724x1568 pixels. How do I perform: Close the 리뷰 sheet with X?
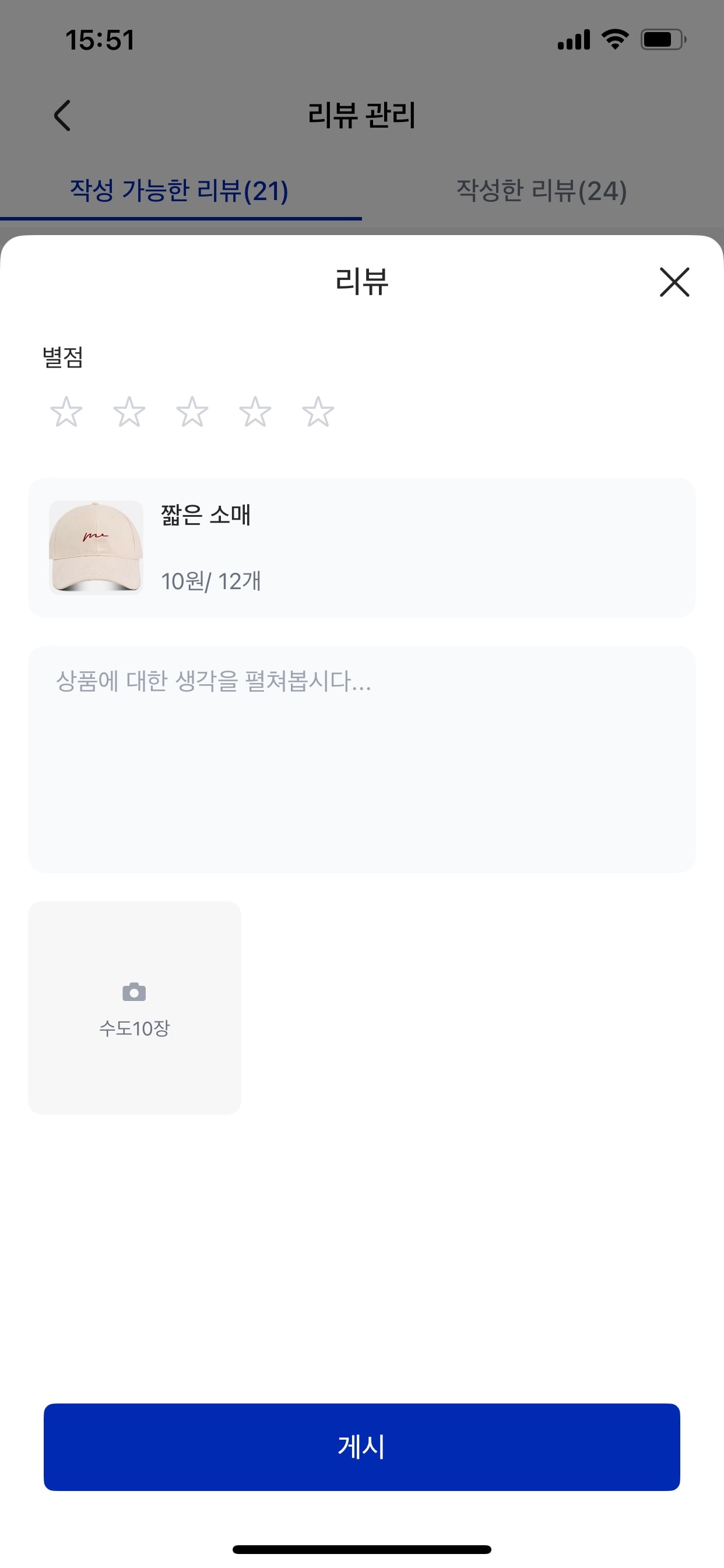(674, 282)
